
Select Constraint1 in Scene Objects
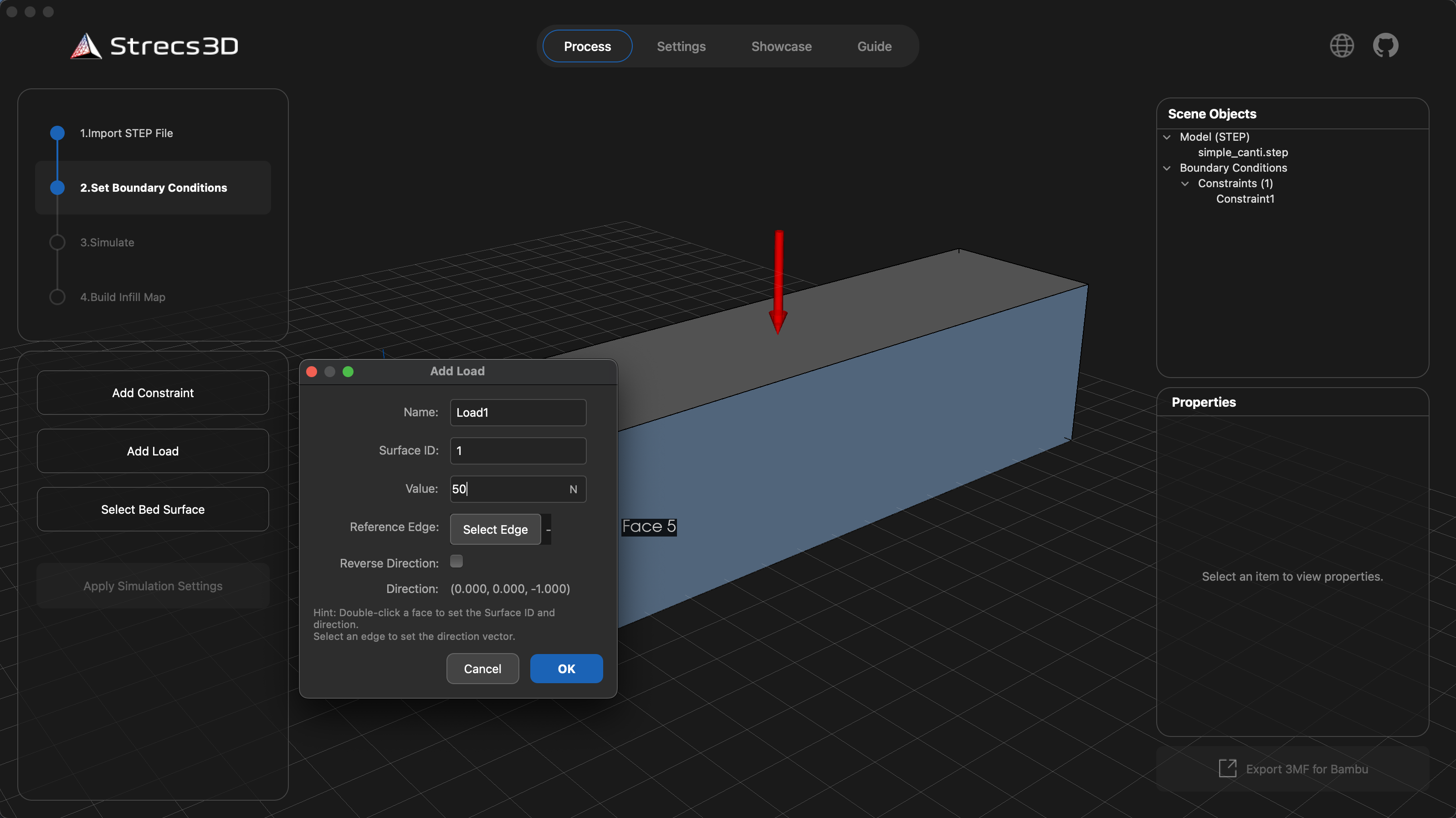click(x=1245, y=199)
